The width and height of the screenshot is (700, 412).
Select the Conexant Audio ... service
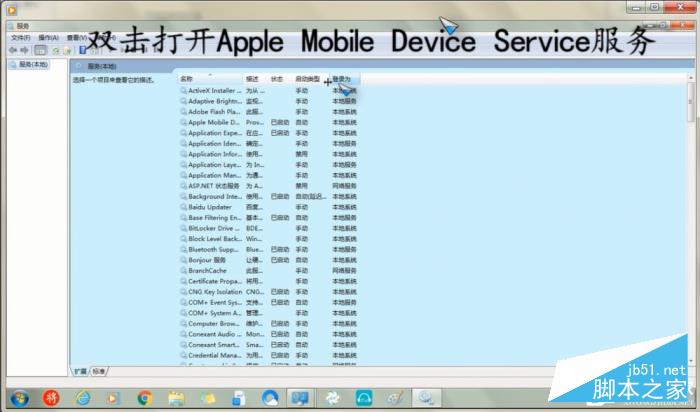268,334
